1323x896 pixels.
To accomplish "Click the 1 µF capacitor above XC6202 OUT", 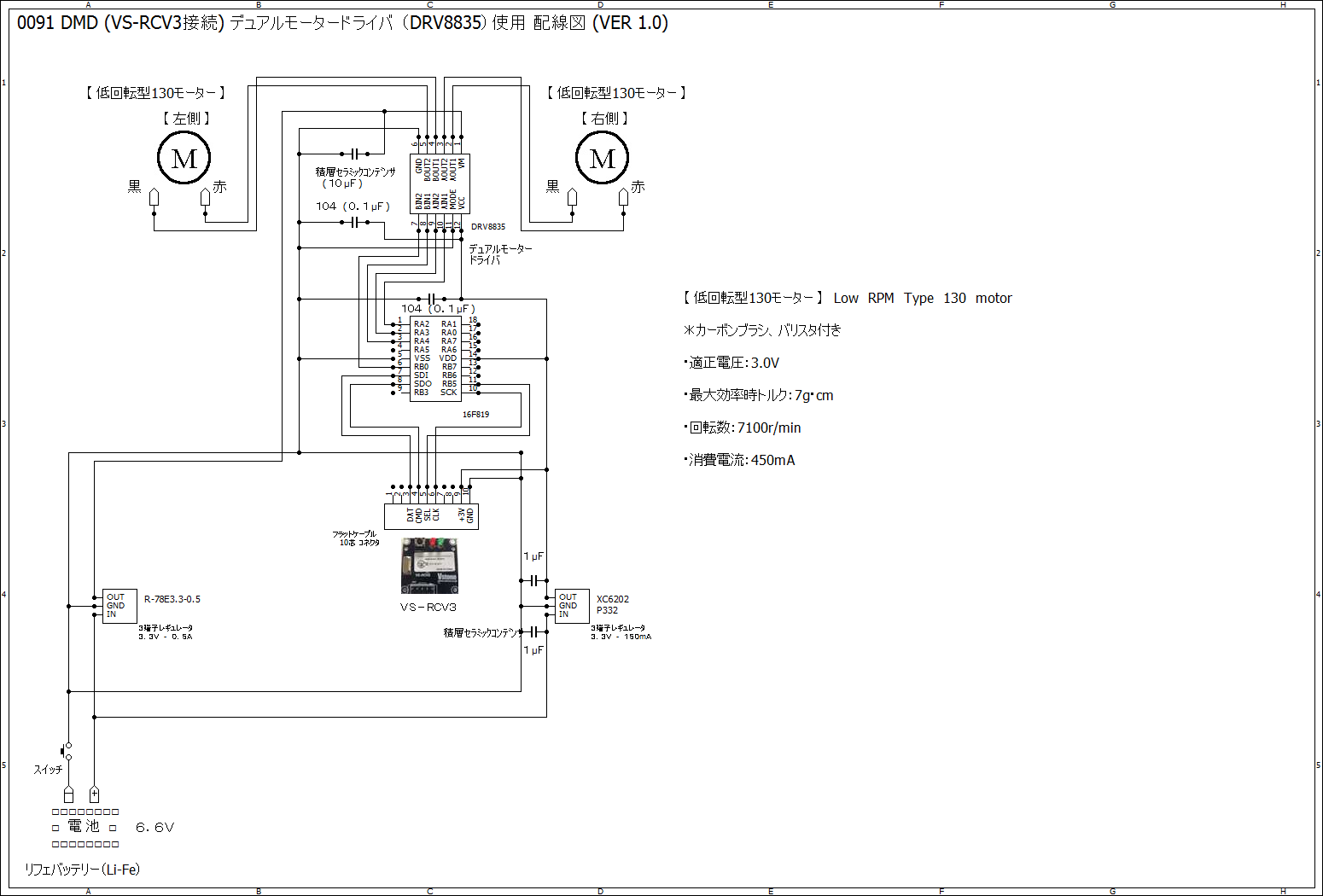I will pos(533,580).
